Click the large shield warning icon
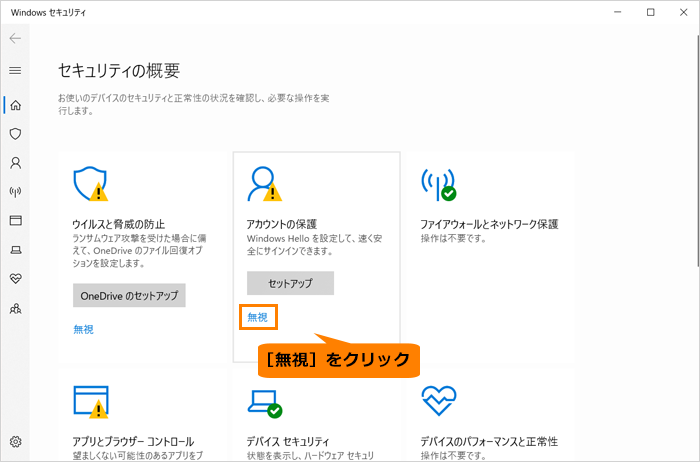Image resolution: width=700 pixels, height=462 pixels. [91, 184]
